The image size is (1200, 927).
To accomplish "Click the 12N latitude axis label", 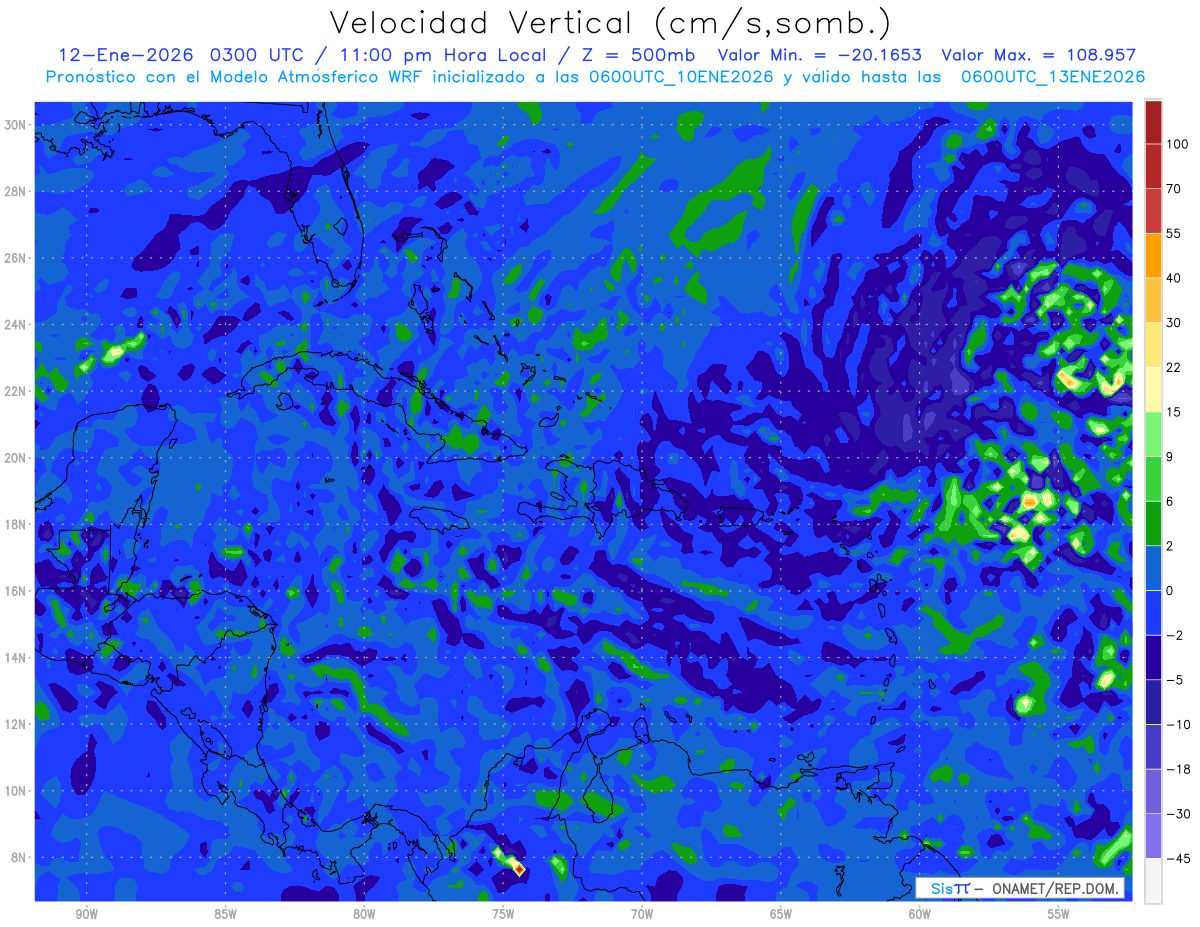I will (17, 724).
